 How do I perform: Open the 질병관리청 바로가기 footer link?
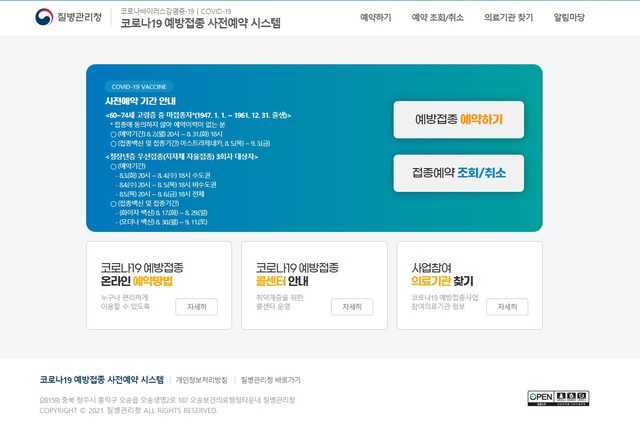[271, 380]
